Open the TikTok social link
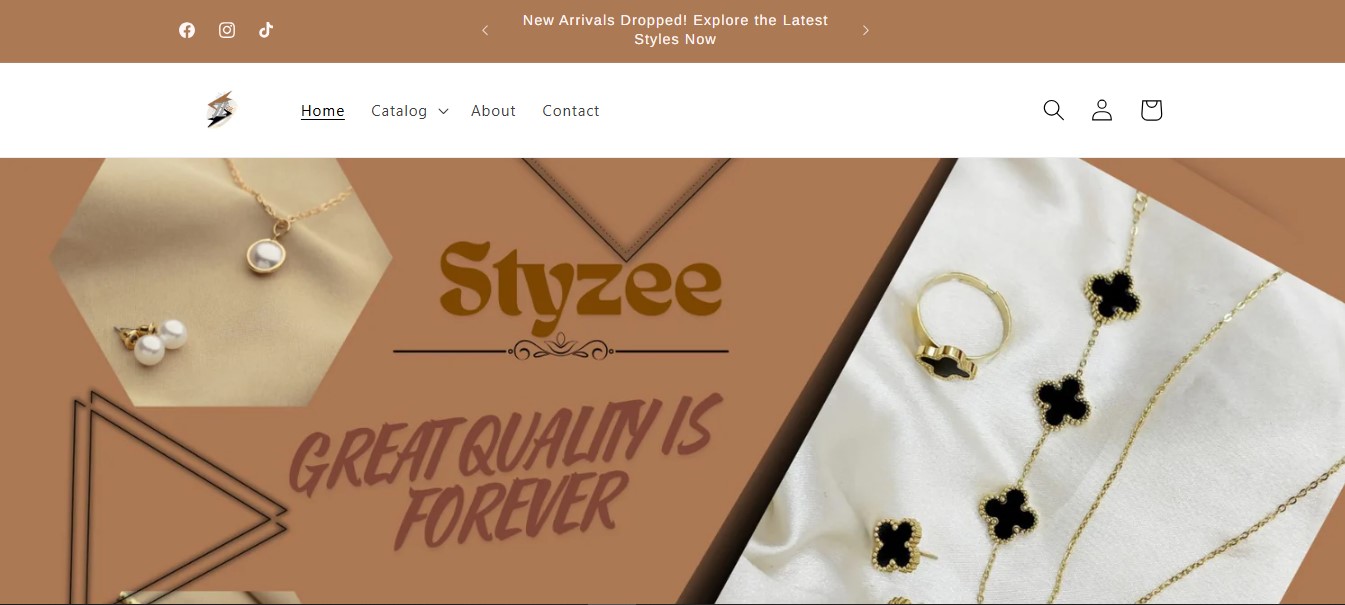This screenshot has height=605, width=1345. 266,30
